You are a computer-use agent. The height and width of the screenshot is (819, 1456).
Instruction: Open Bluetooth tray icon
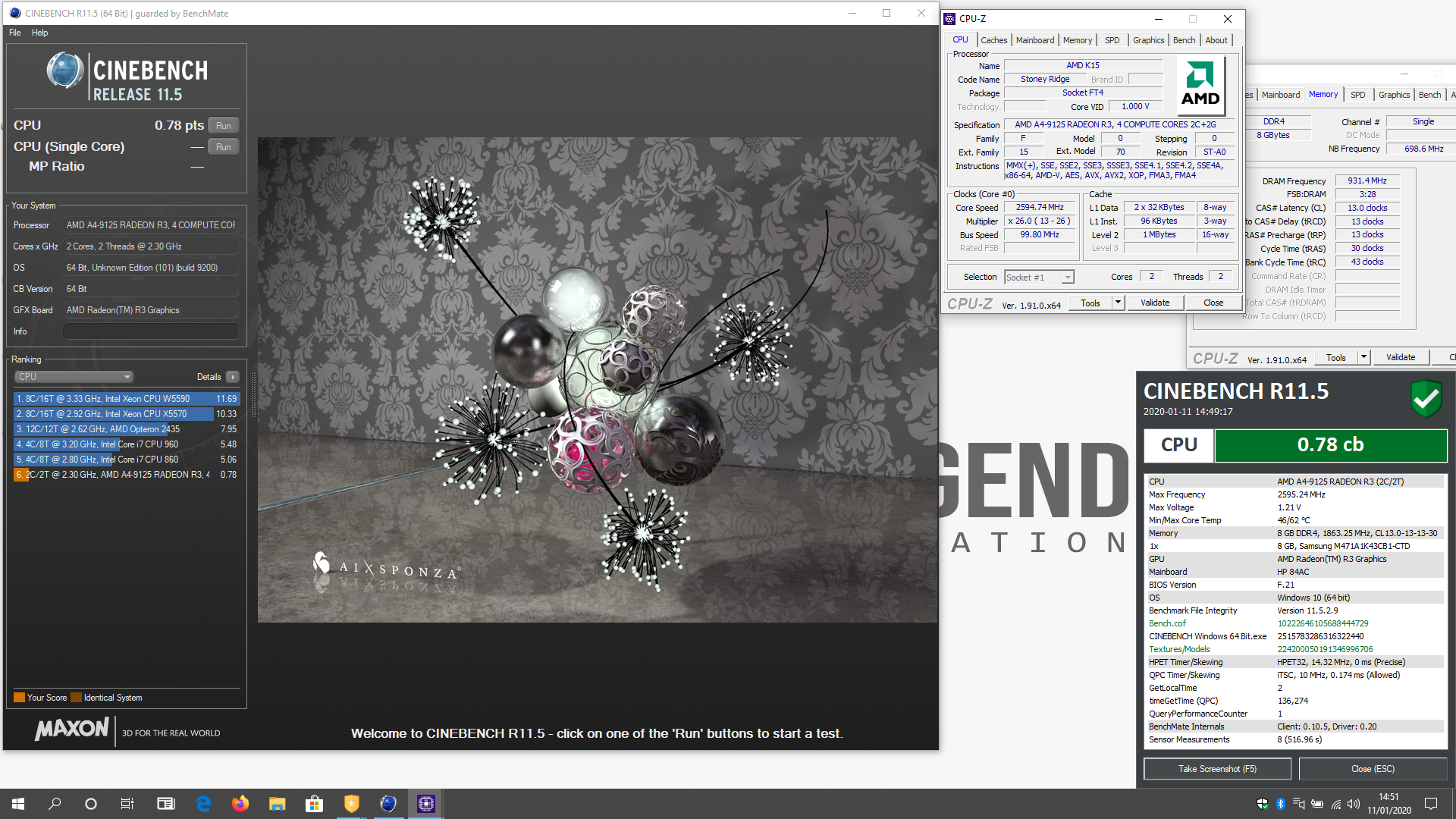click(1281, 804)
